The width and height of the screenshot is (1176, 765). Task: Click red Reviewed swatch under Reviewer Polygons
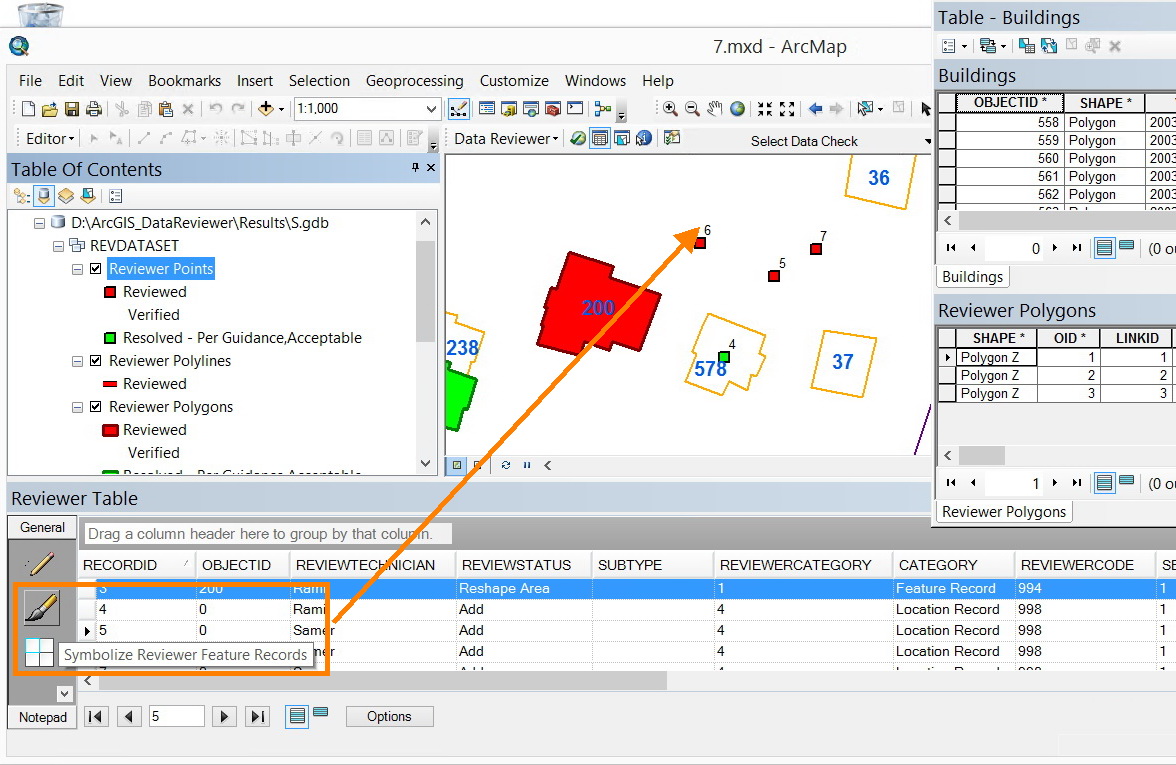(x=110, y=430)
